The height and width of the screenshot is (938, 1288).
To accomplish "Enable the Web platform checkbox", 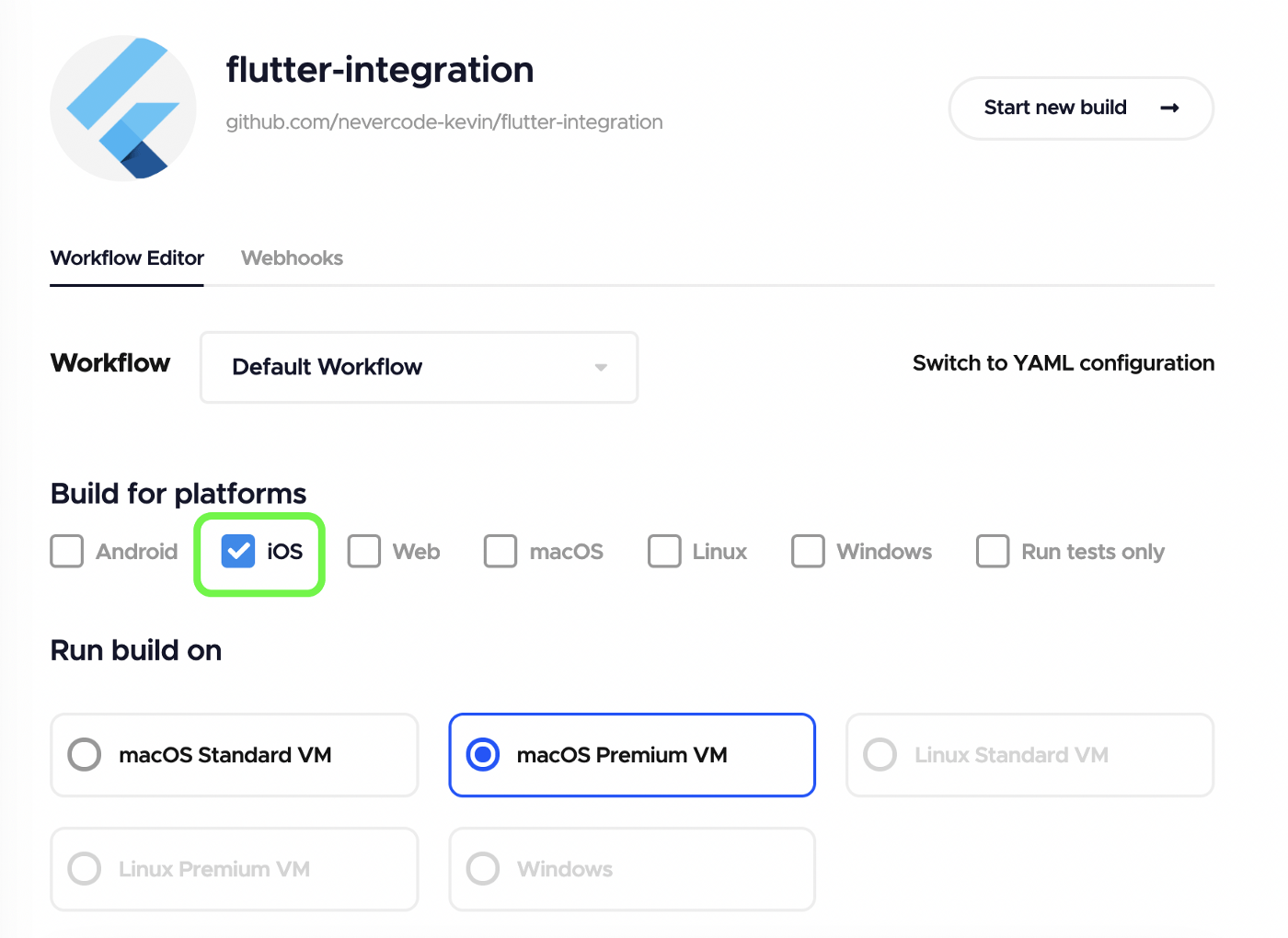I will pos(364,552).
